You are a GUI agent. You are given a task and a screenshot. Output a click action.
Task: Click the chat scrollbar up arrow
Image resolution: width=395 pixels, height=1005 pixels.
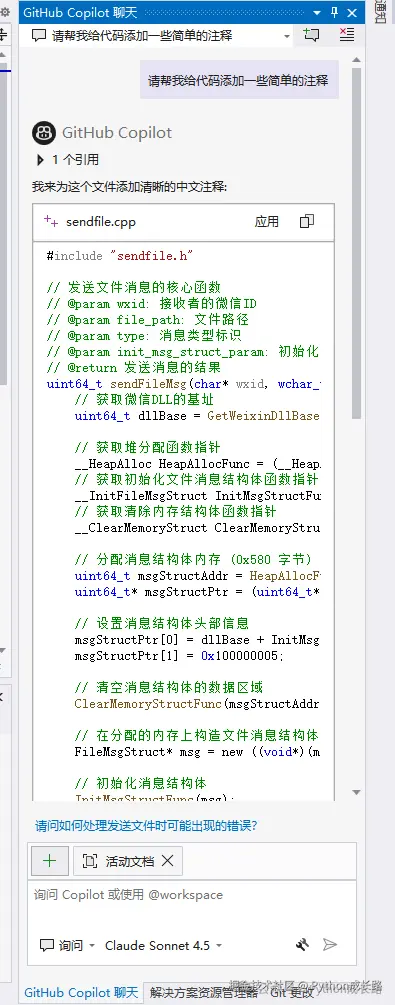tap(357, 60)
